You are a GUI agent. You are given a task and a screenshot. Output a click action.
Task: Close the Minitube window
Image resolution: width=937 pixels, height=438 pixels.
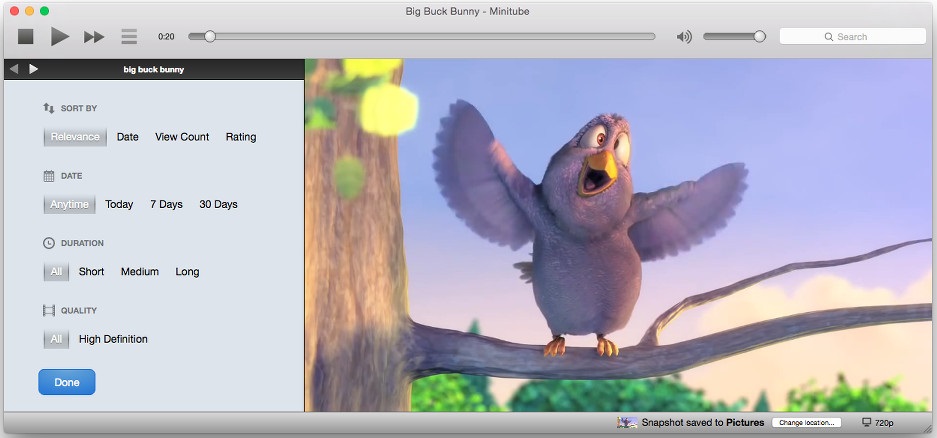[14, 11]
